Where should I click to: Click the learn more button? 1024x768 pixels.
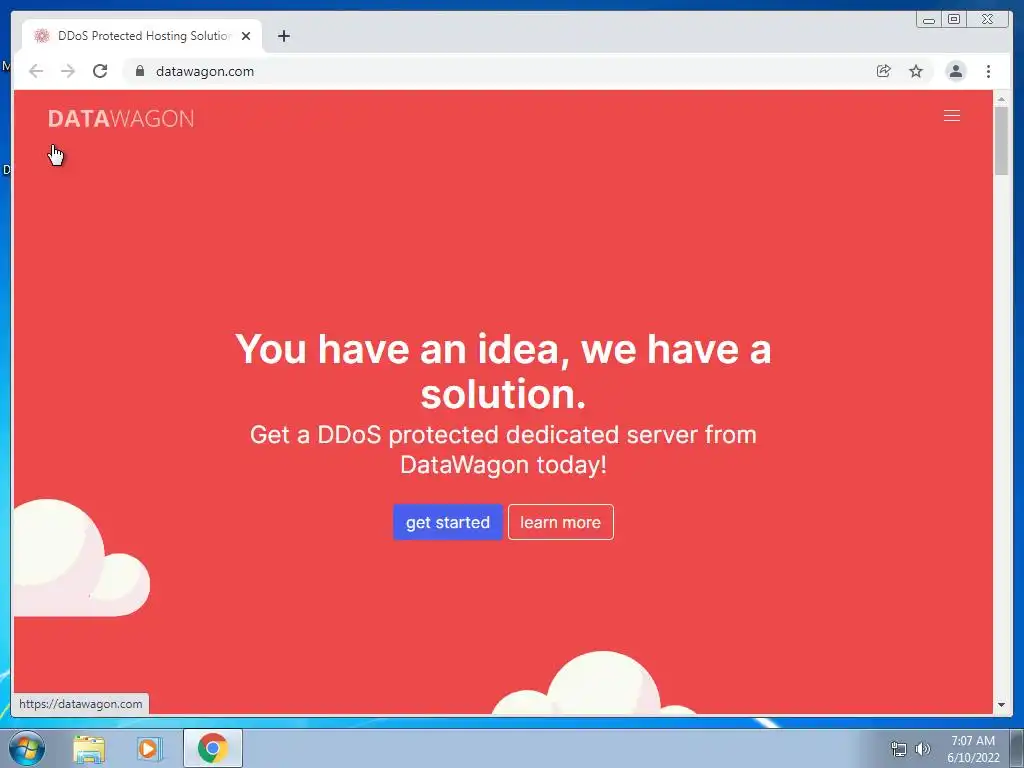point(560,522)
